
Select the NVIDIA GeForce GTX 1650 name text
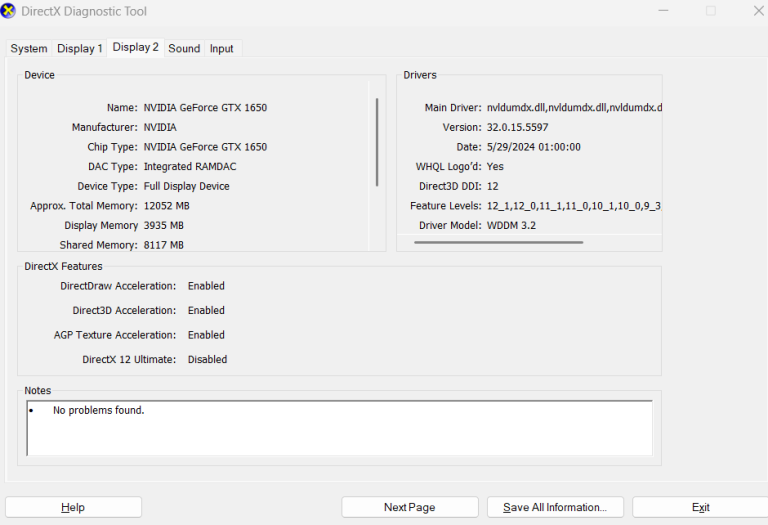pos(205,108)
